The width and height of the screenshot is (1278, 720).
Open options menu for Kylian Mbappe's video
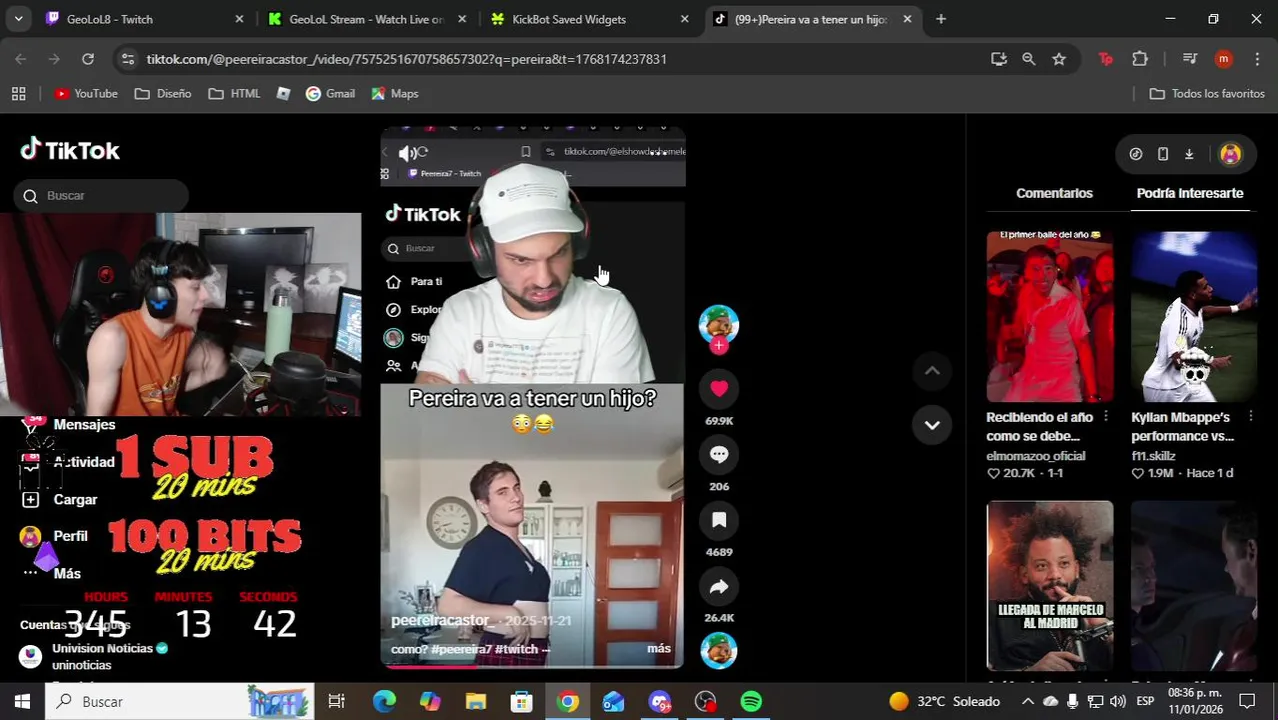tap(1249, 416)
